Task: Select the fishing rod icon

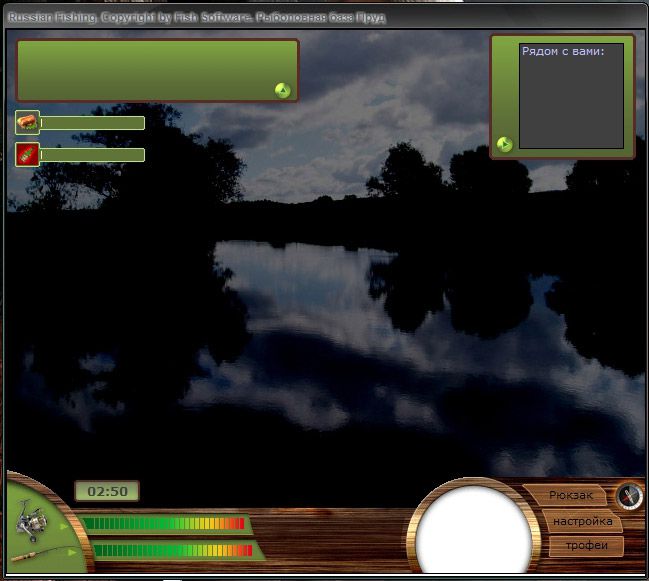Action: point(30,553)
